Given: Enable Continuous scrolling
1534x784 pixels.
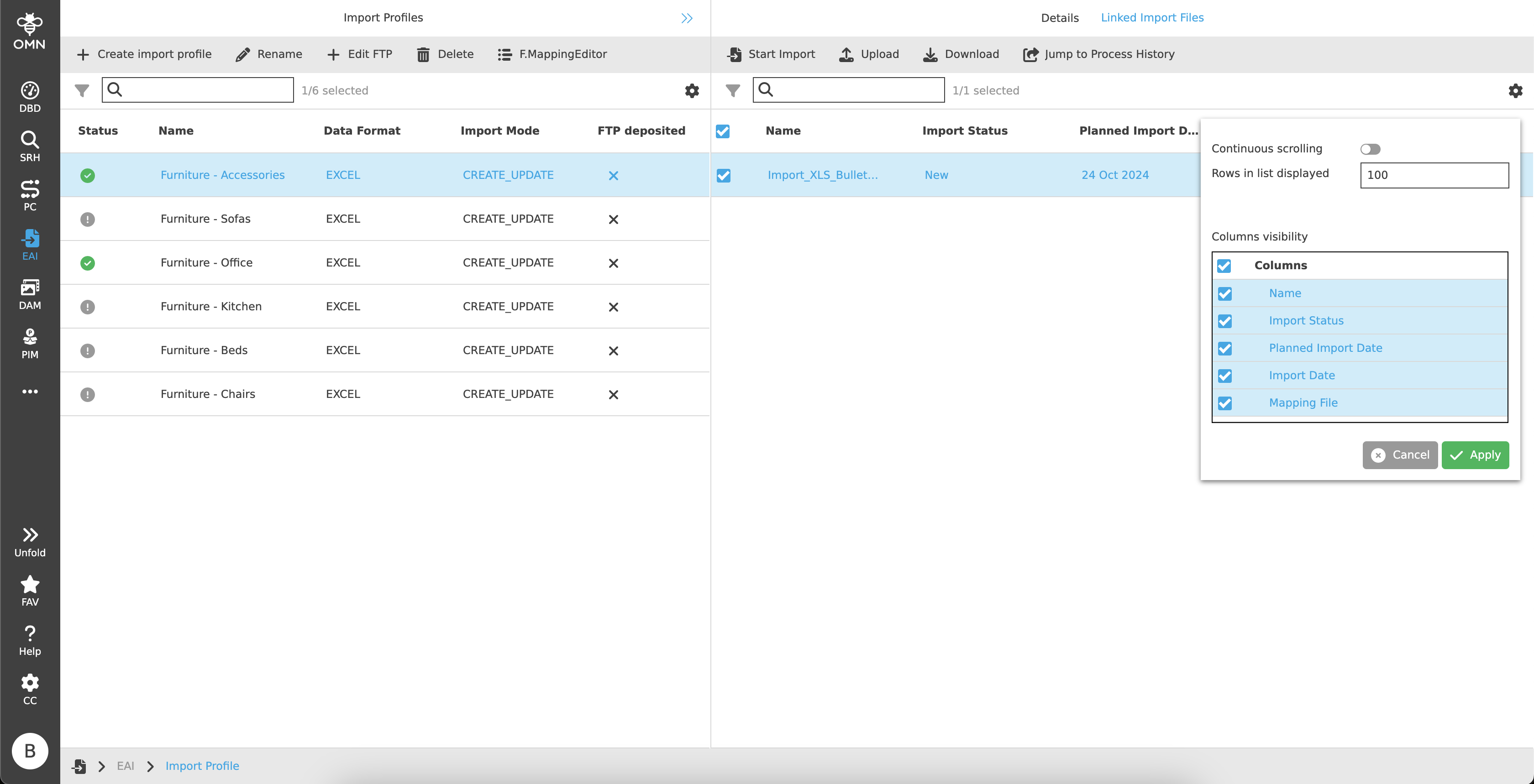Looking at the screenshot, I should 1370,149.
